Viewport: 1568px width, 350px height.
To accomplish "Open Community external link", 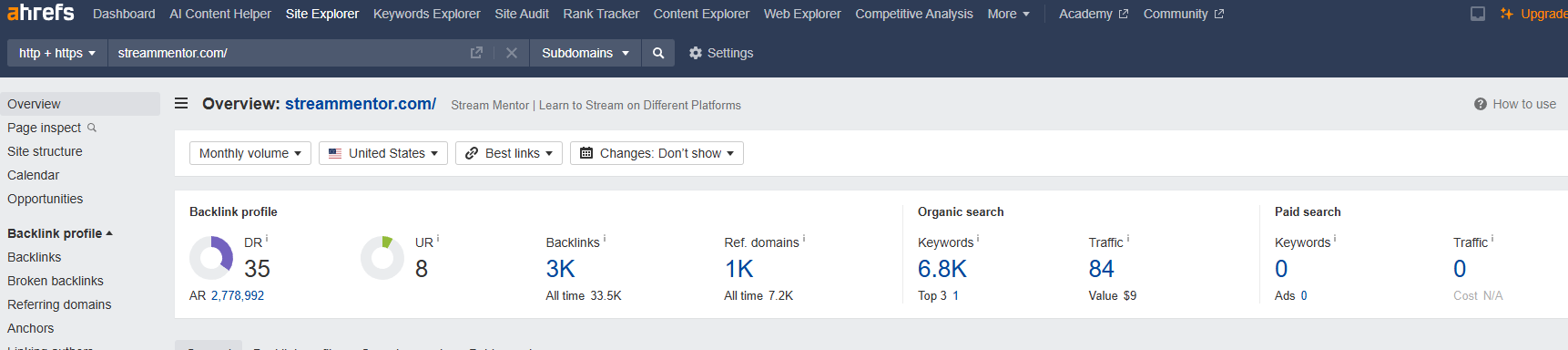I will [1184, 14].
